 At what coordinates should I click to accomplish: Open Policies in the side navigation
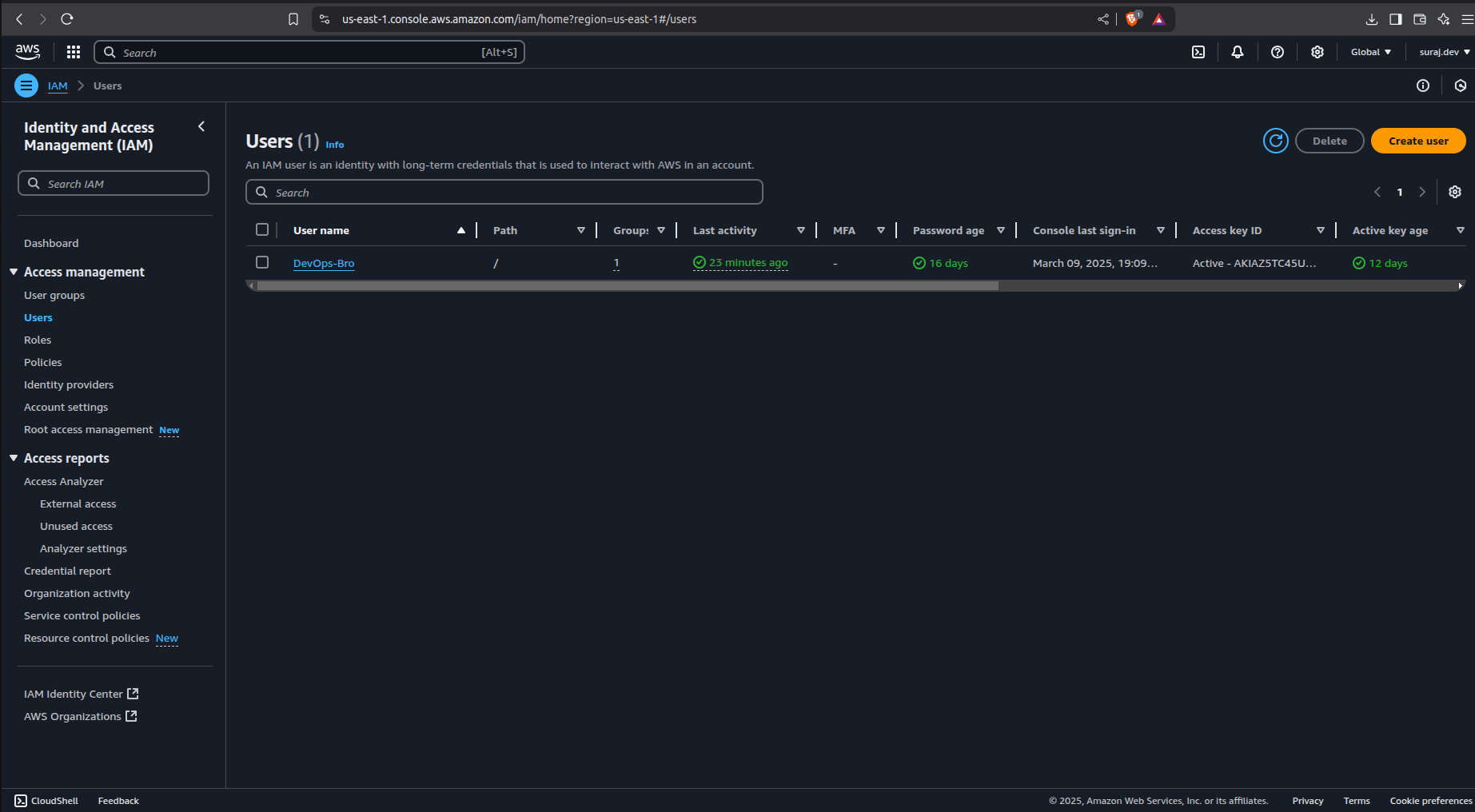43,362
